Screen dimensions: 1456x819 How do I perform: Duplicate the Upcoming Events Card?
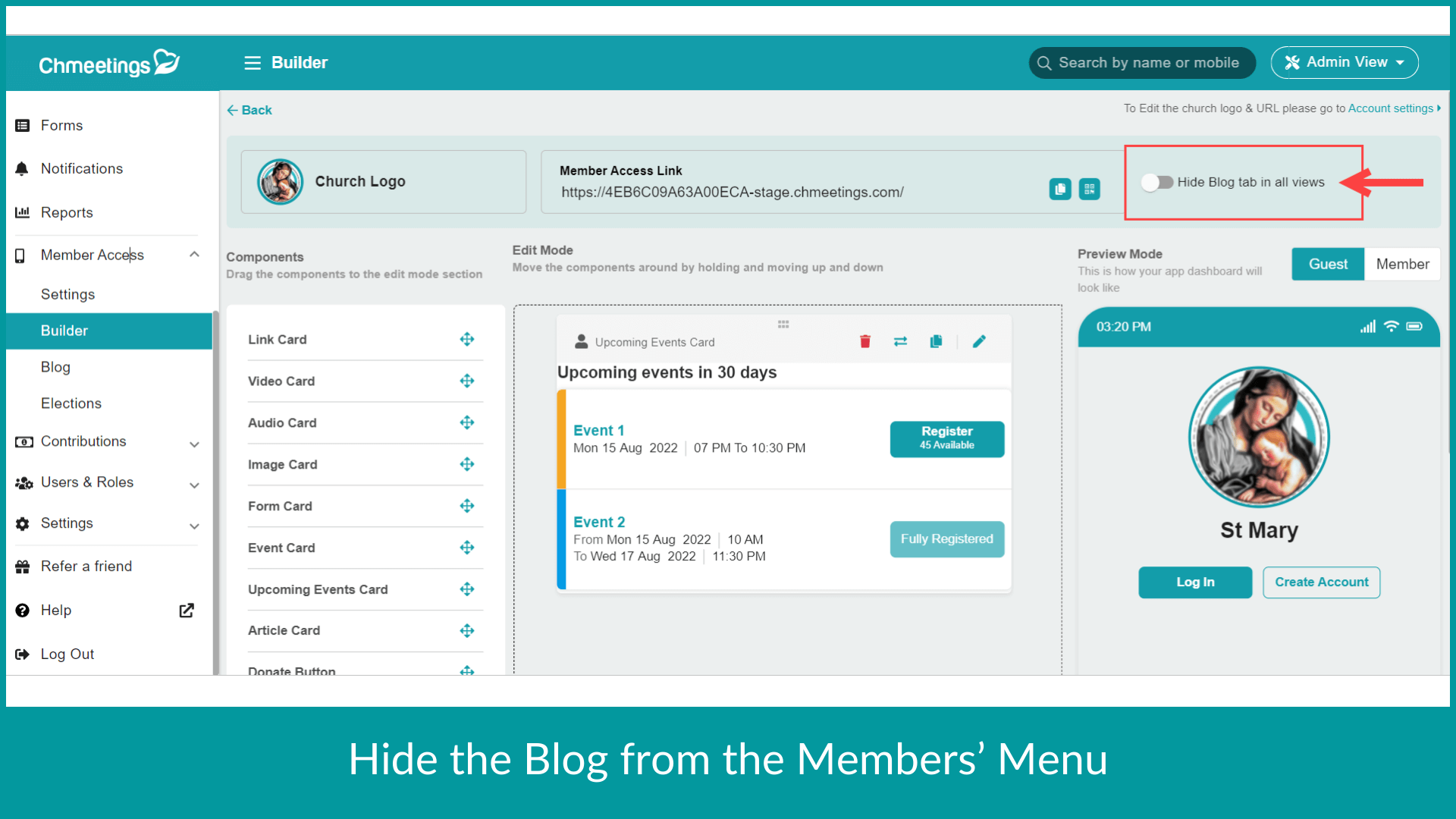tap(936, 341)
